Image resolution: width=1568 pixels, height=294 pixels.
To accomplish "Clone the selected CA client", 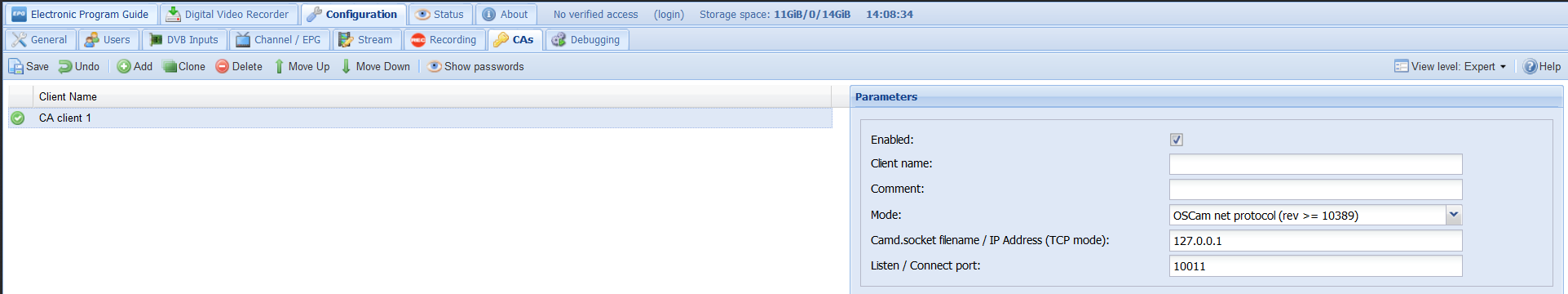I will coord(183,67).
